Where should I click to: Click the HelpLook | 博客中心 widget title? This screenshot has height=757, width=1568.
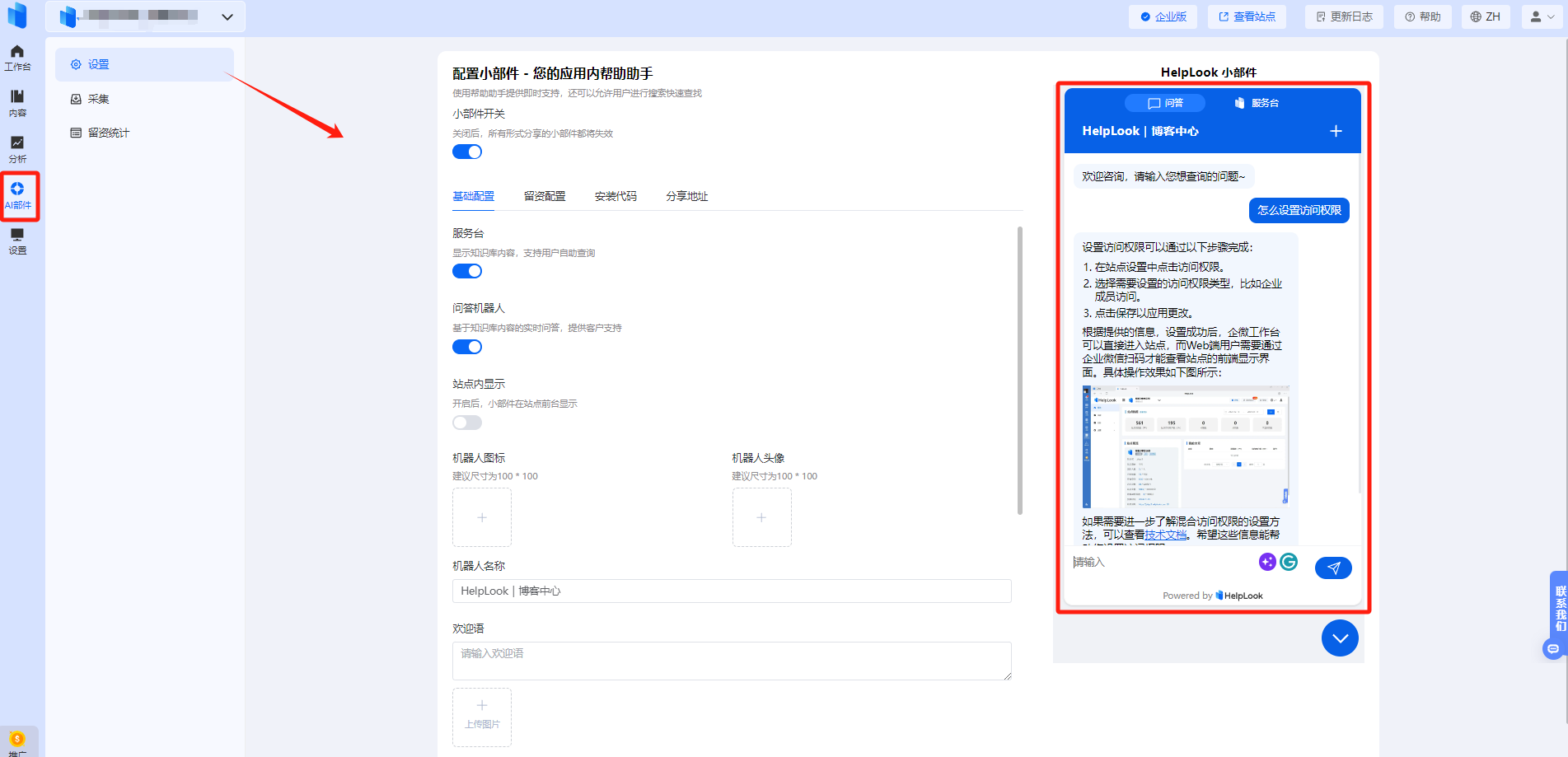[x=1140, y=131]
